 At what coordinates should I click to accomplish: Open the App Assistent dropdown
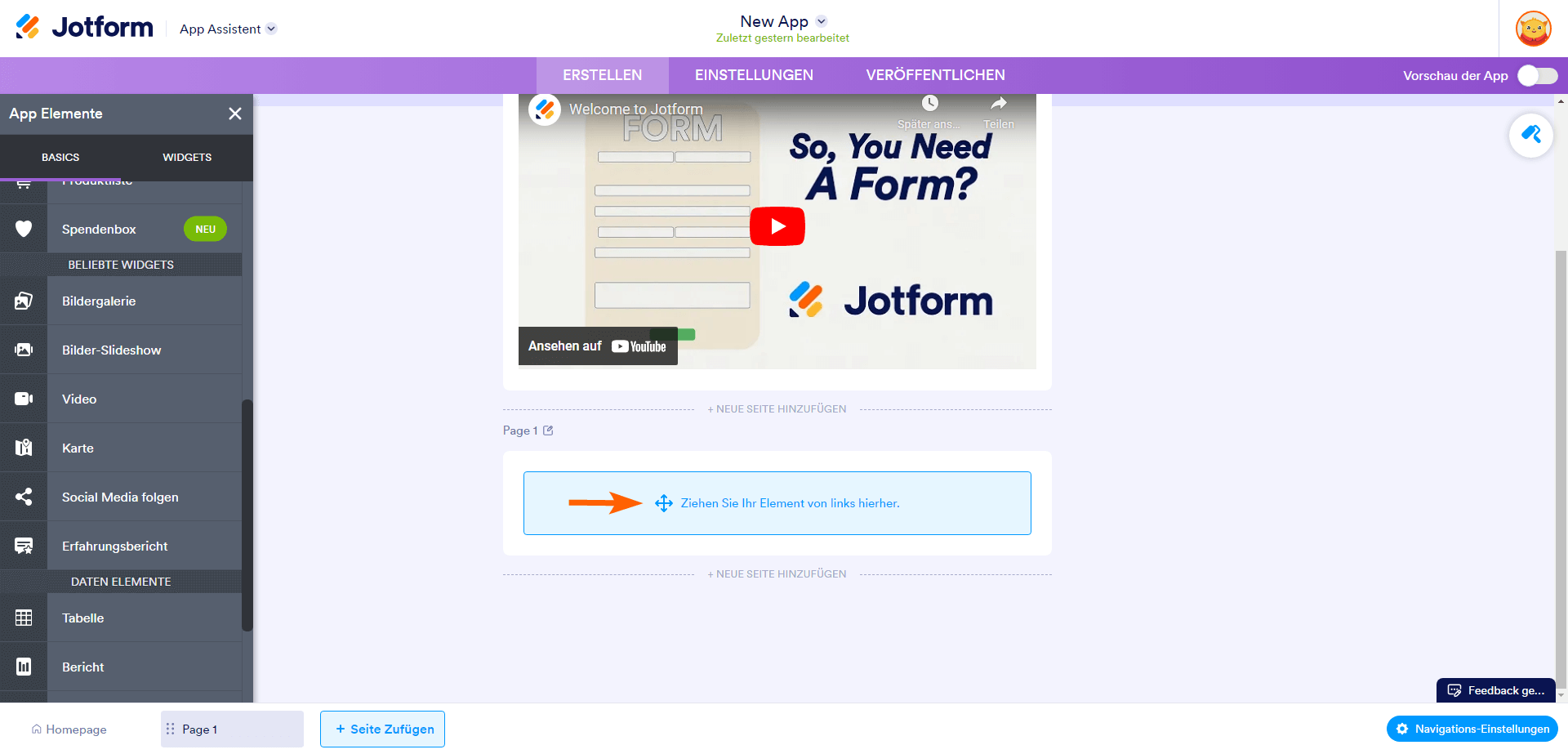point(229,29)
